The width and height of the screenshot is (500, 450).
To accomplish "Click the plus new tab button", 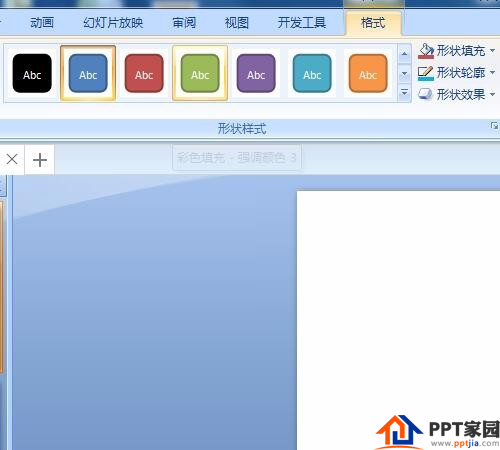I will (40, 160).
